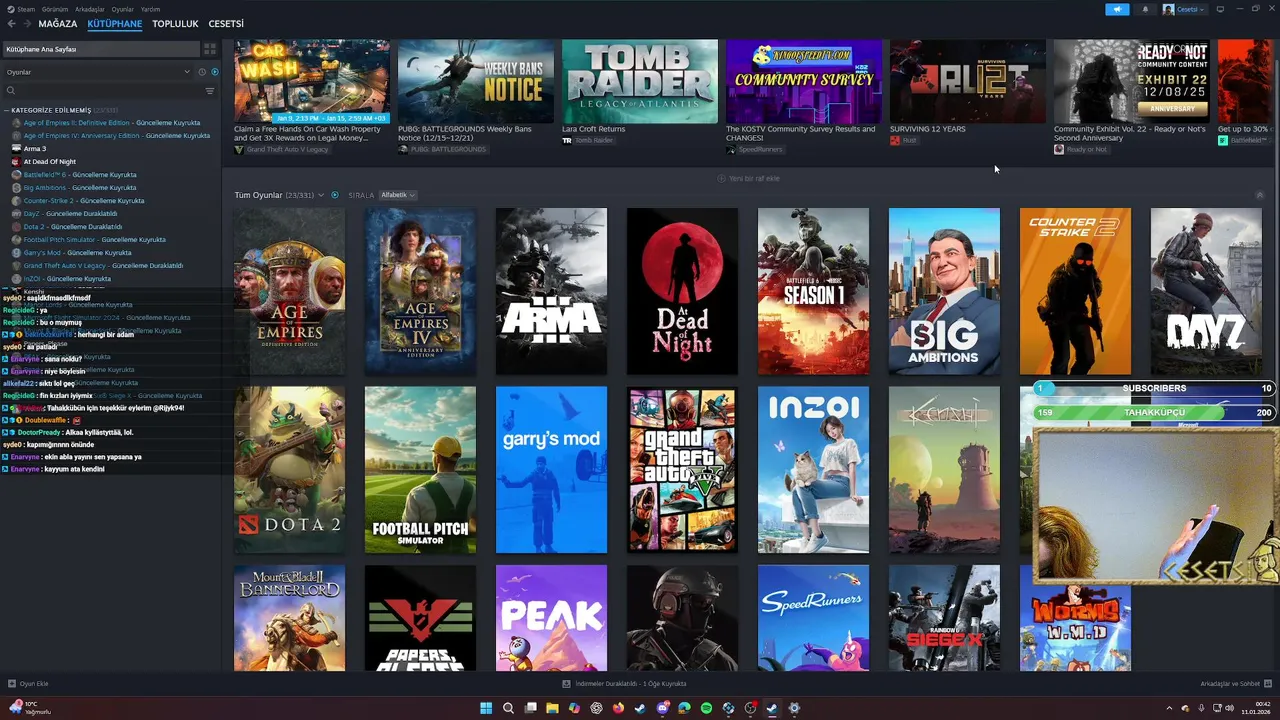Open the Görünüm menu
This screenshot has width=1280, height=720.
[55, 9]
